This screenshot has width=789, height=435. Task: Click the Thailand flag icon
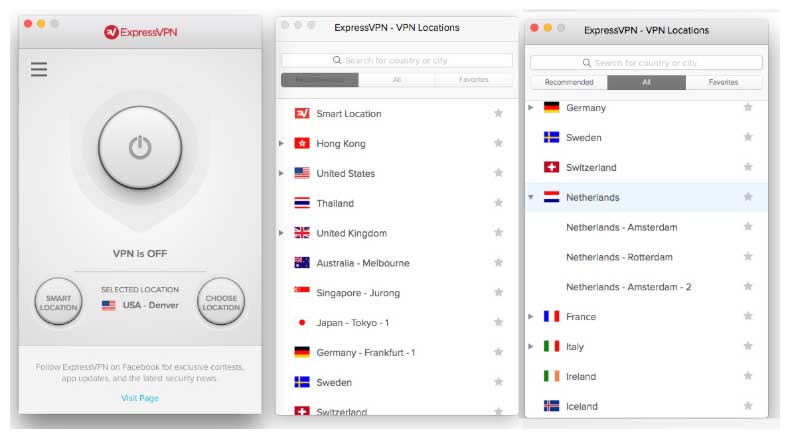[302, 203]
